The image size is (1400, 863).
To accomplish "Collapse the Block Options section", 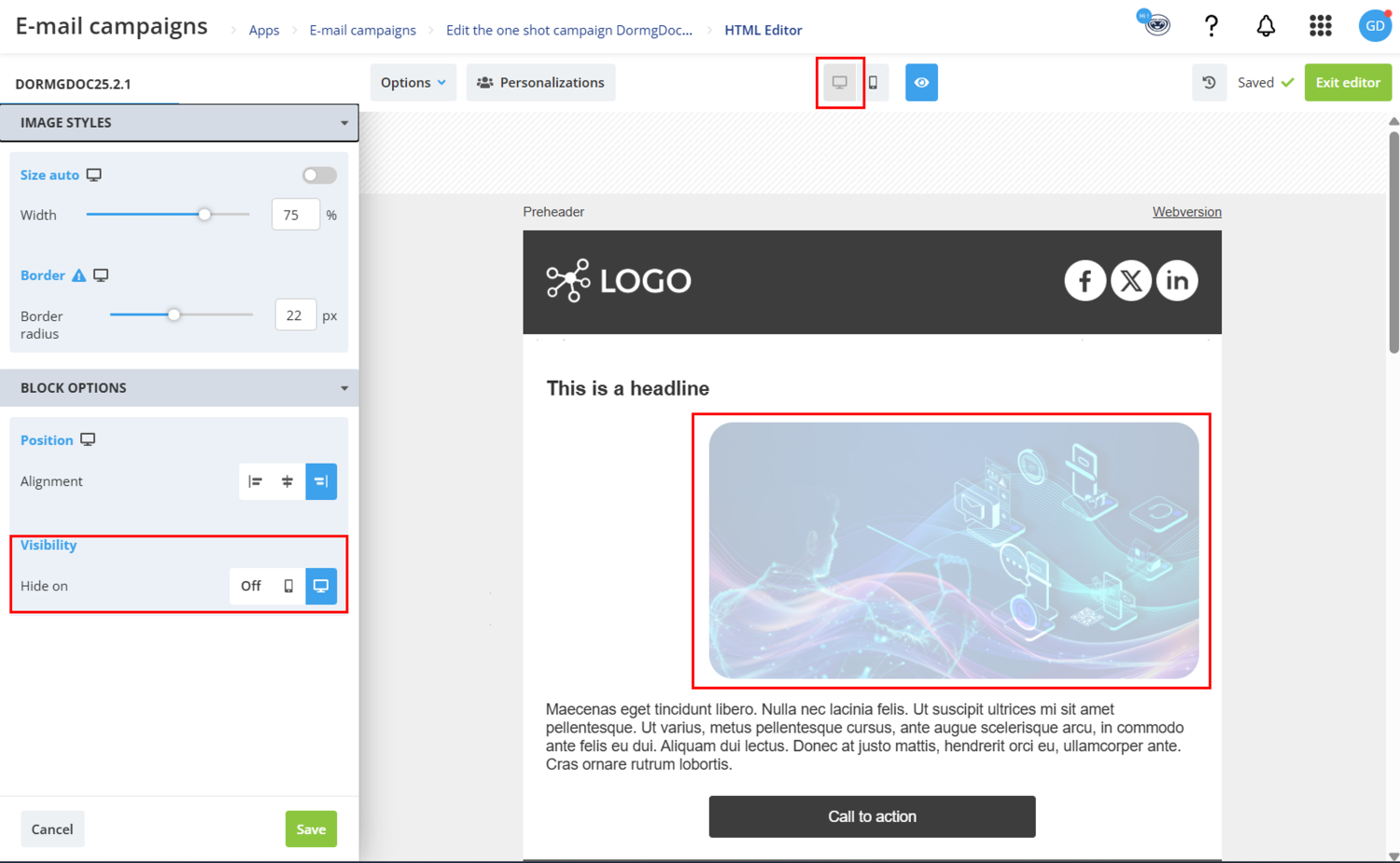I will point(179,387).
